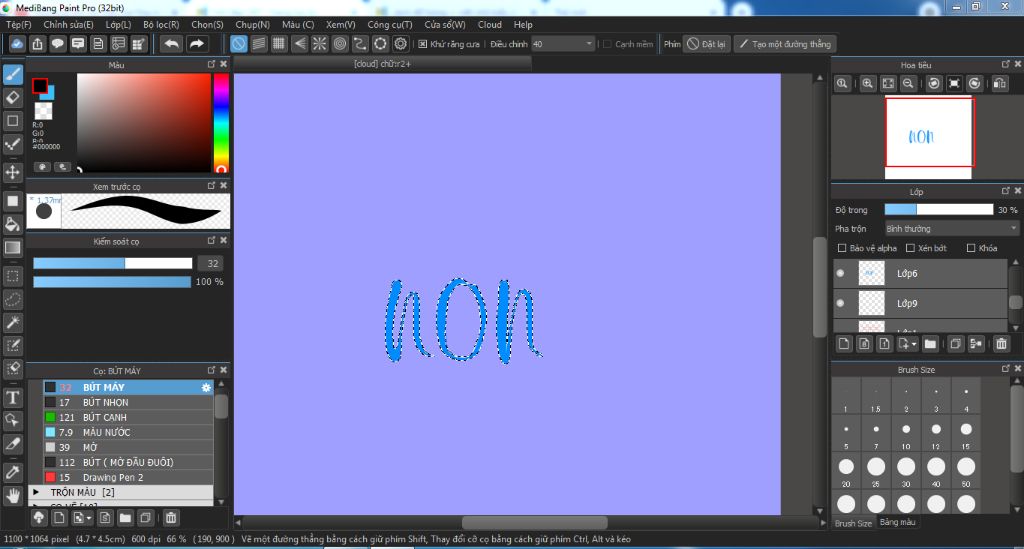Screen dimensions: 1024x549
Task: Click the Undo arrow in toolbar
Action: 172,44
